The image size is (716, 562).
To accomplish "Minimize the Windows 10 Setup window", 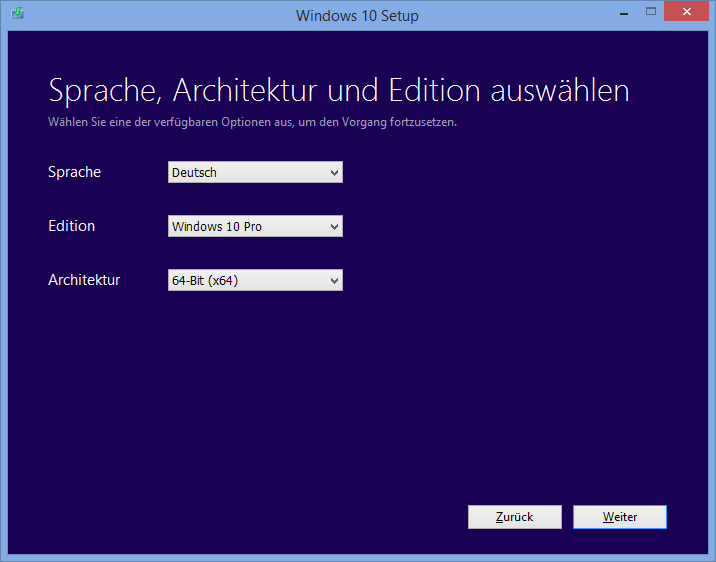I will (x=624, y=12).
